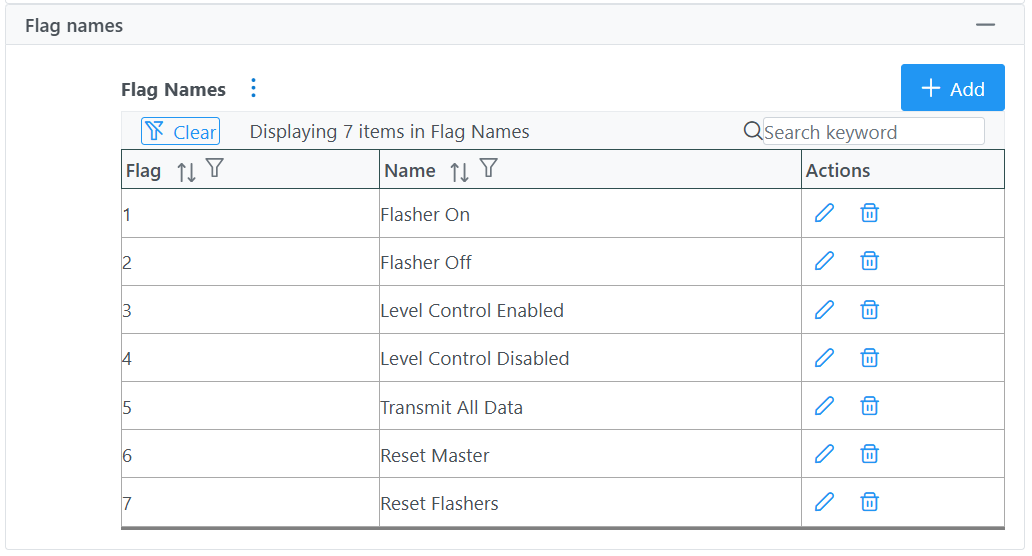The width and height of the screenshot is (1032, 556).
Task: Click the search magnifier icon
Action: [x=752, y=131]
